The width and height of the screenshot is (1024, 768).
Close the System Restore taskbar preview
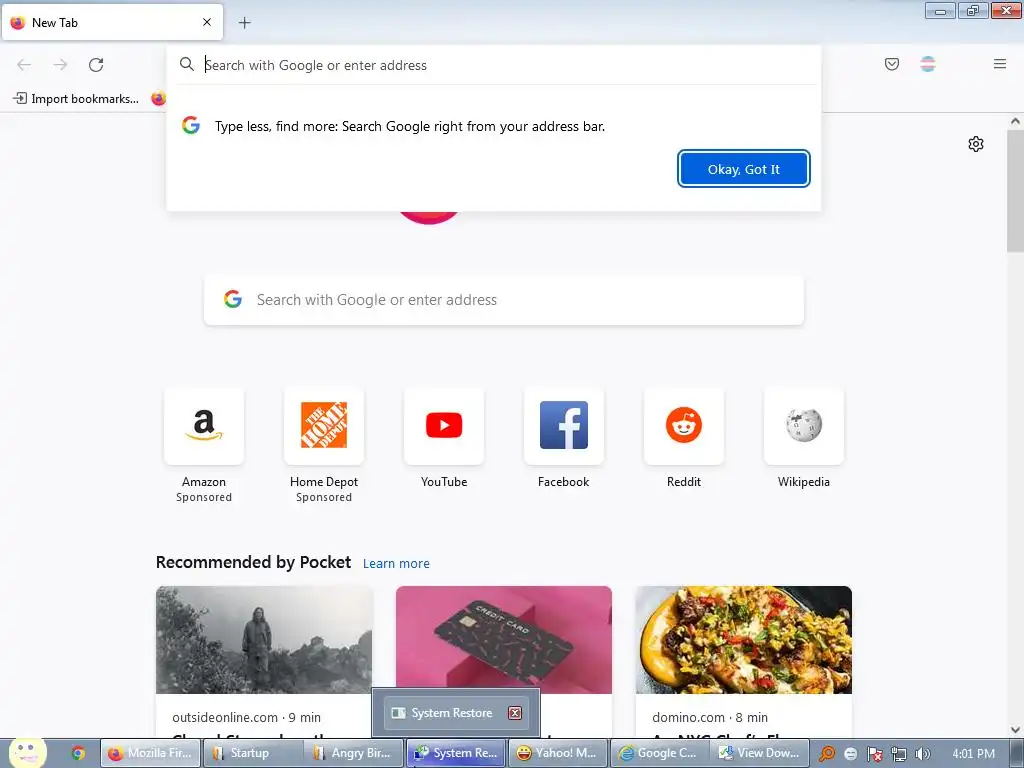(515, 713)
